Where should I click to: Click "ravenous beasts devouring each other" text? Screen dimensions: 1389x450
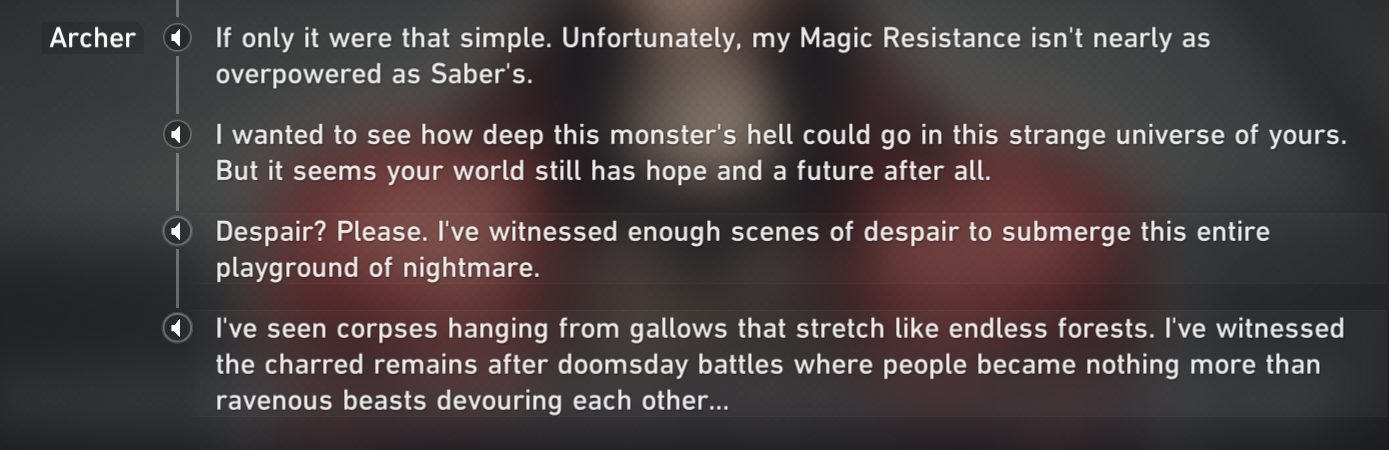pyautogui.click(x=472, y=401)
